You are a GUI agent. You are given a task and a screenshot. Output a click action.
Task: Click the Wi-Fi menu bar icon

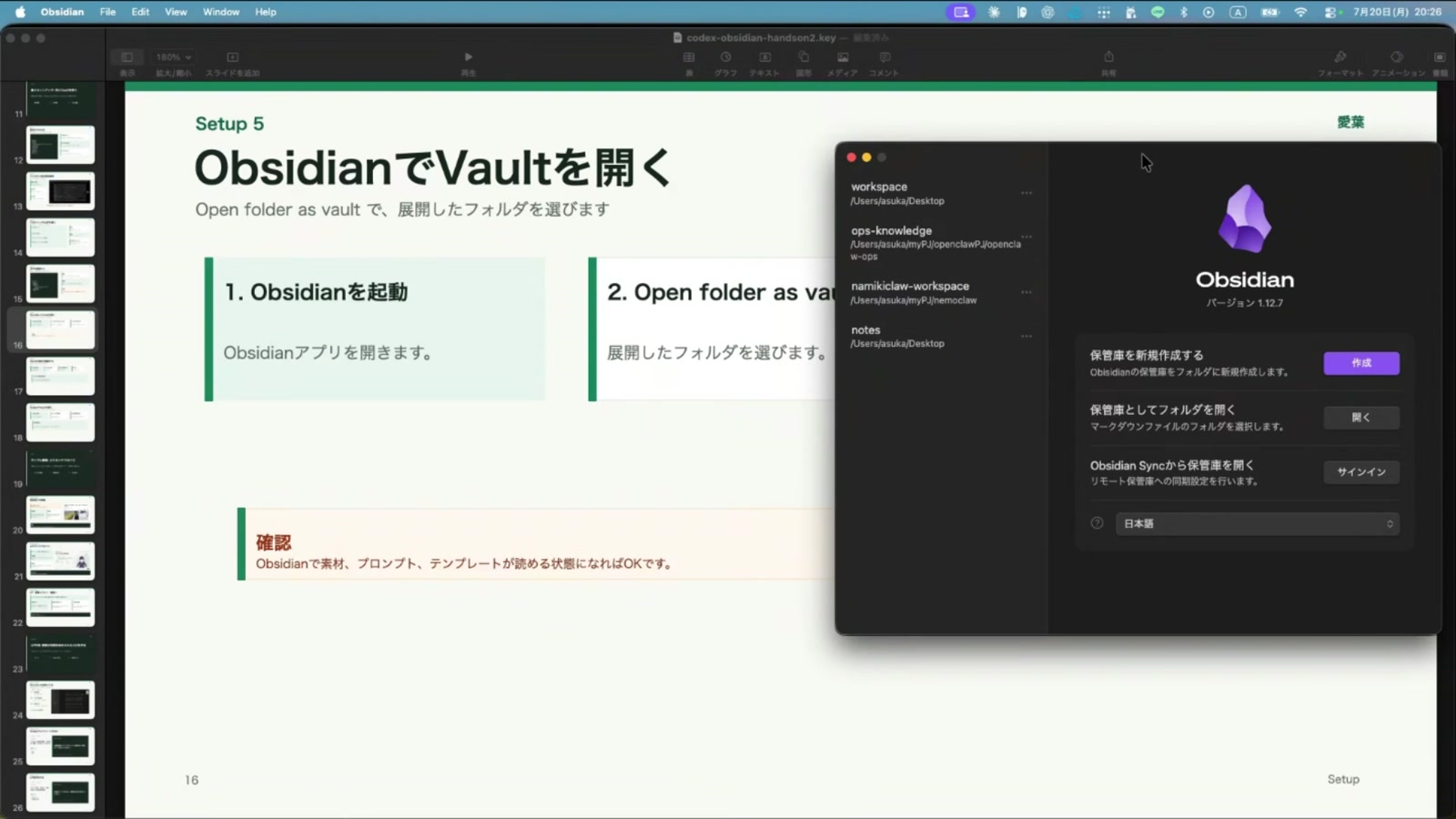(x=1300, y=12)
